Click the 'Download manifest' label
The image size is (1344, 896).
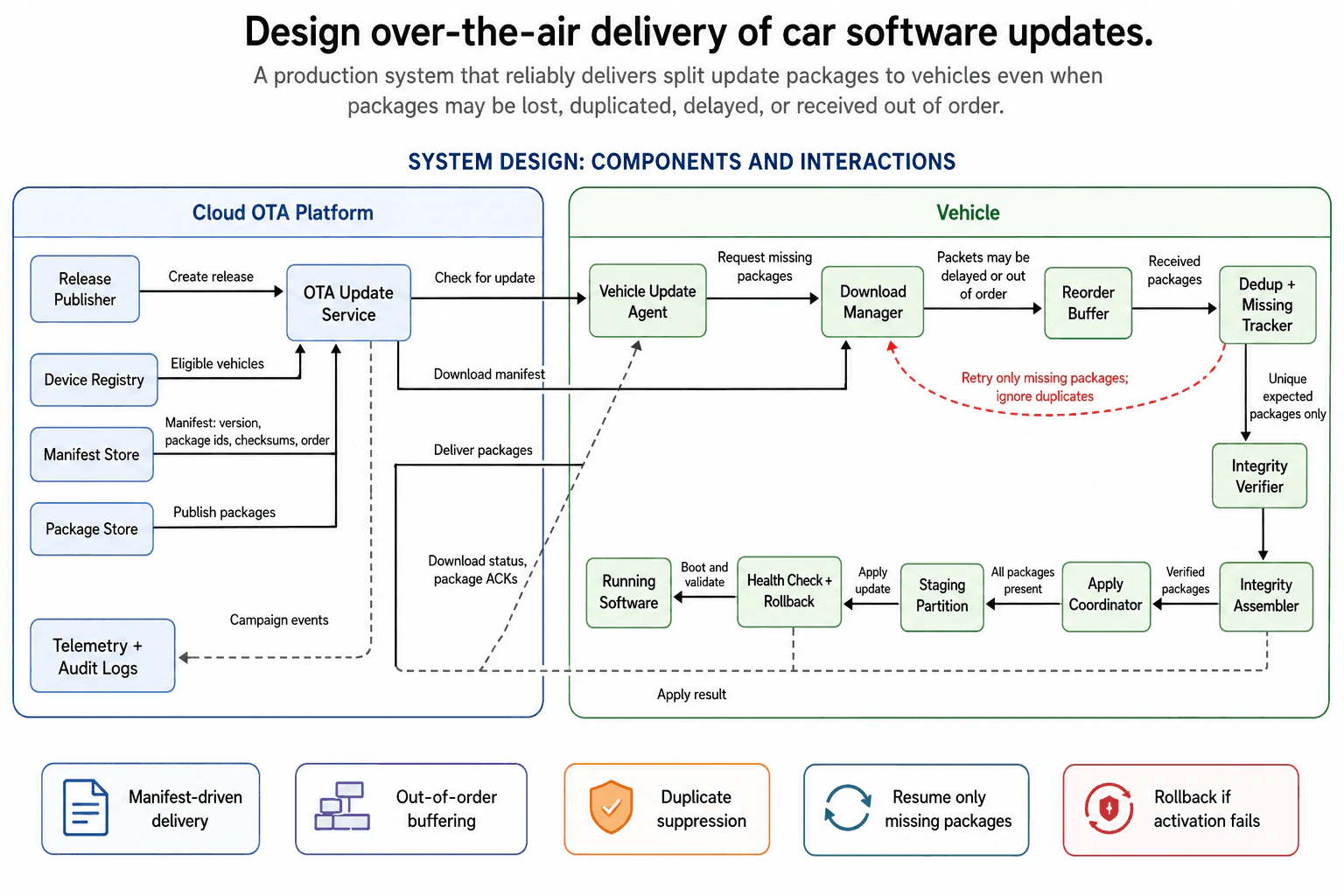pos(489,374)
